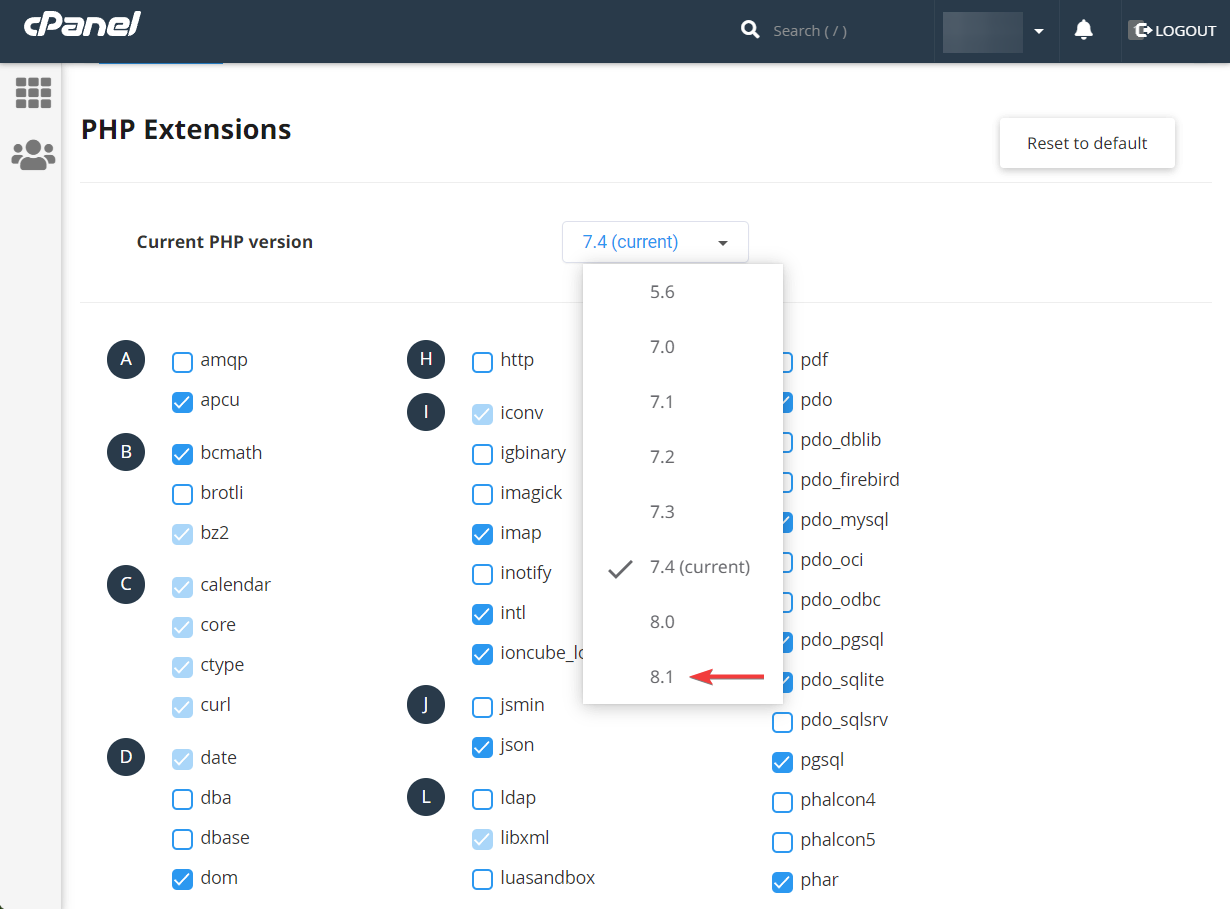Select PHP version 7.1

(683, 402)
